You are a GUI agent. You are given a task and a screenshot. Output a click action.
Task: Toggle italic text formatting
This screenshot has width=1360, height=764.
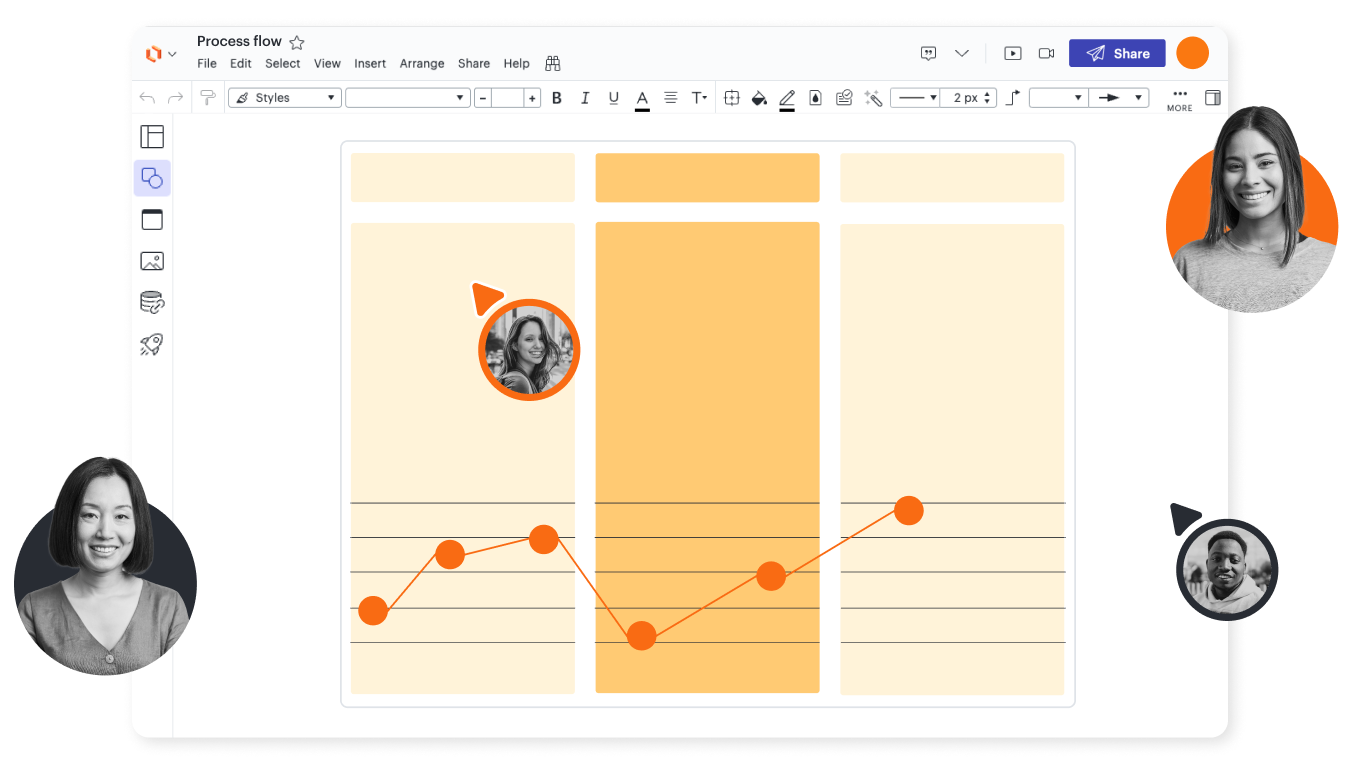pyautogui.click(x=585, y=98)
